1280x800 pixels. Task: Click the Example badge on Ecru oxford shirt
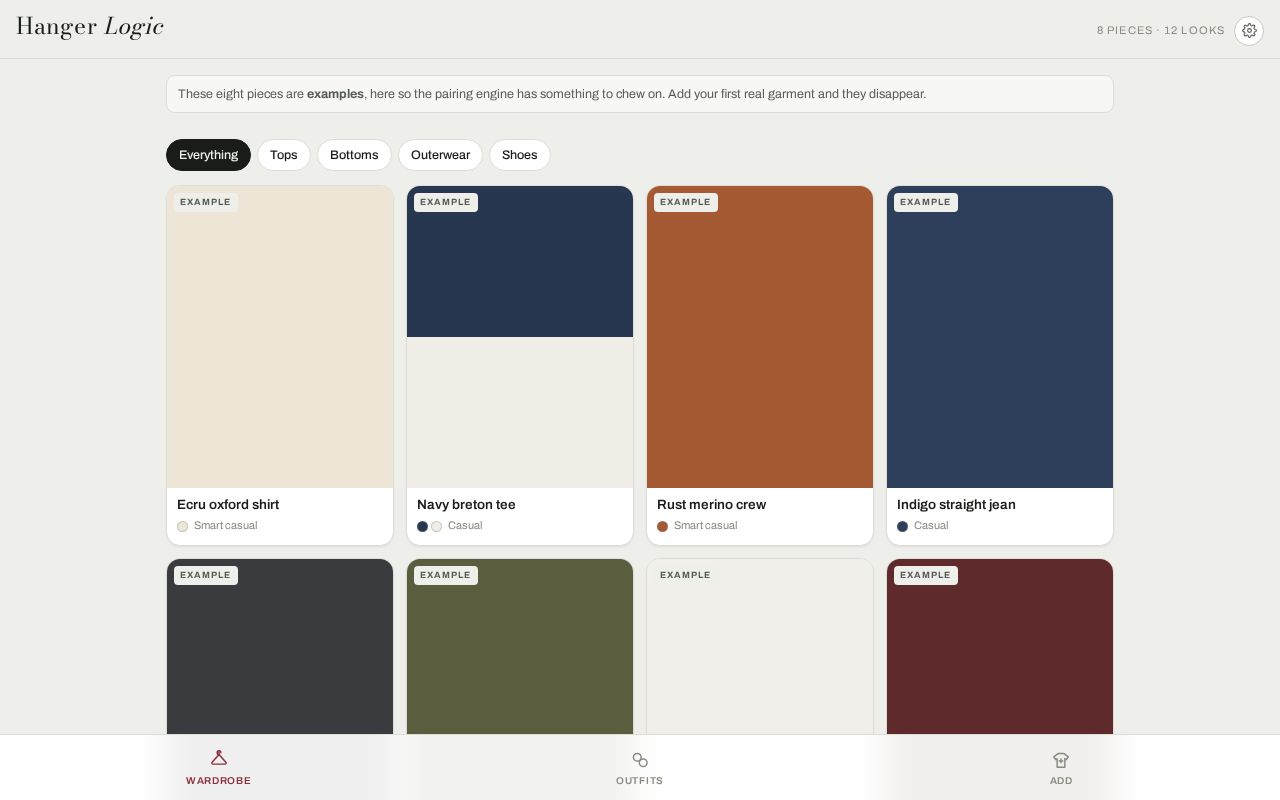(206, 202)
